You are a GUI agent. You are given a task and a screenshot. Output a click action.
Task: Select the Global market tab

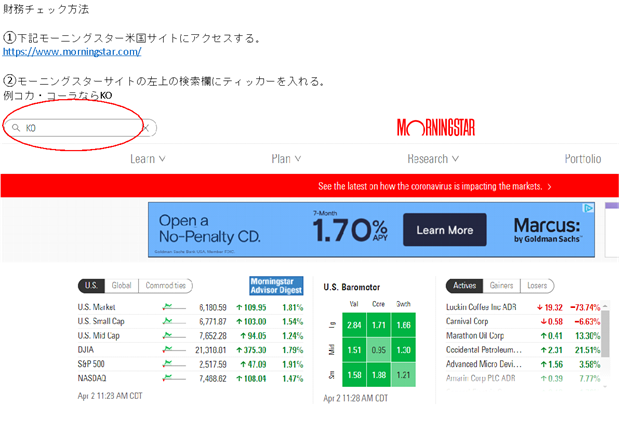click(121, 286)
